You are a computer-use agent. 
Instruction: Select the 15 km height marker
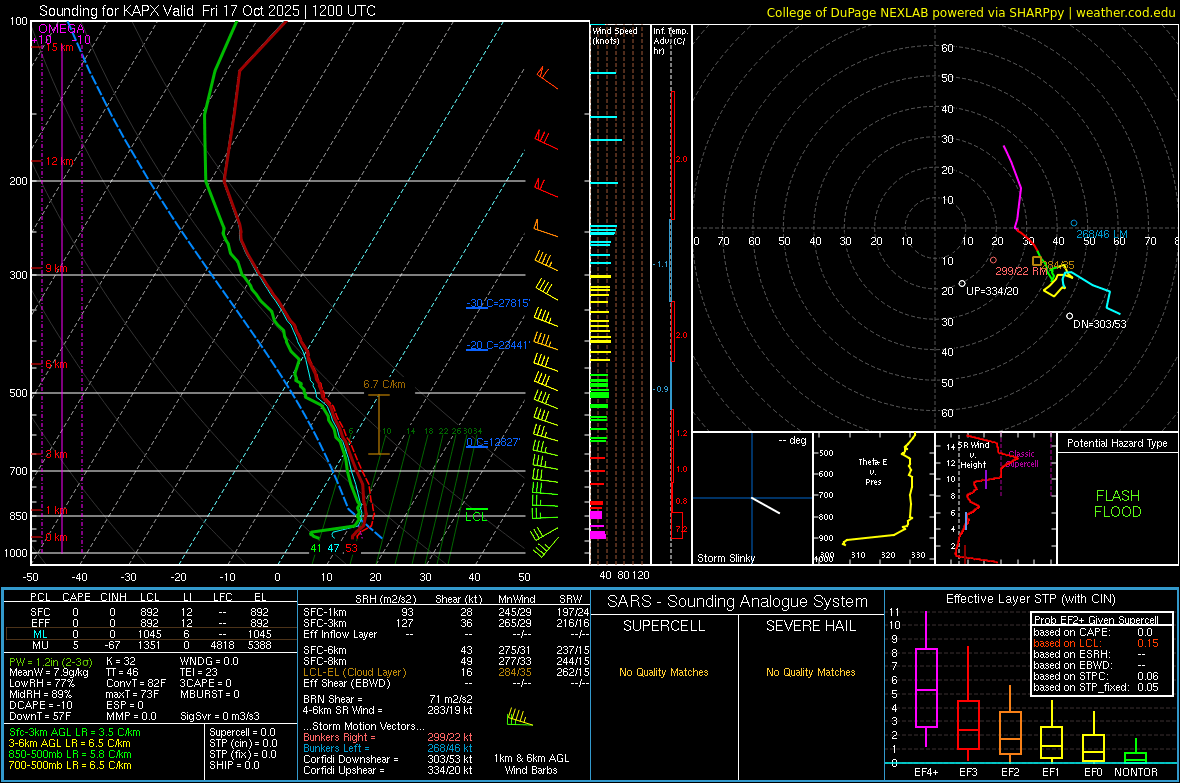click(x=59, y=47)
